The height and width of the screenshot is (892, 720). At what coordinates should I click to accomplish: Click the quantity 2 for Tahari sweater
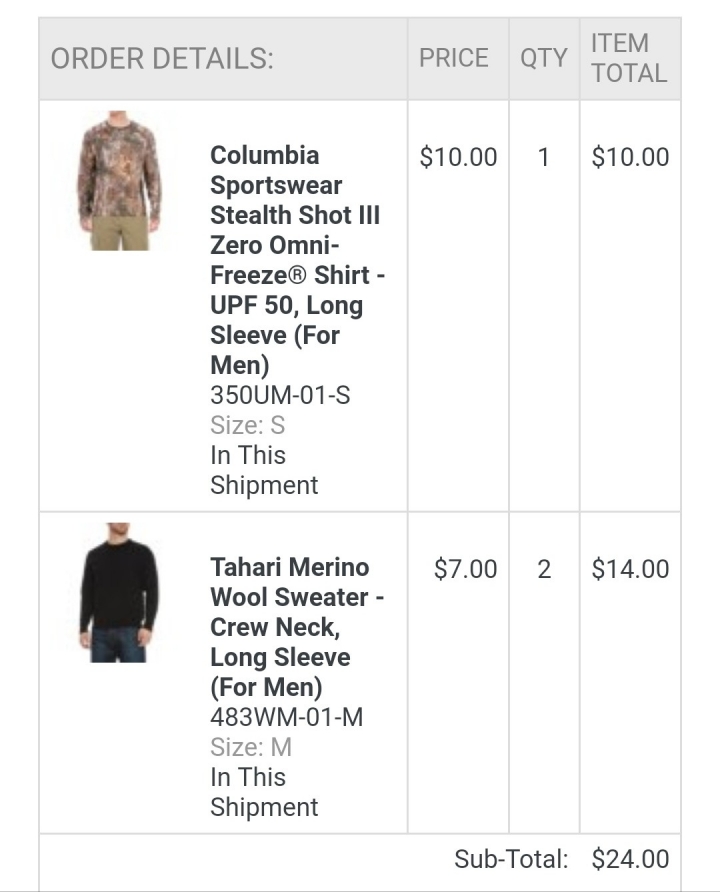point(544,569)
